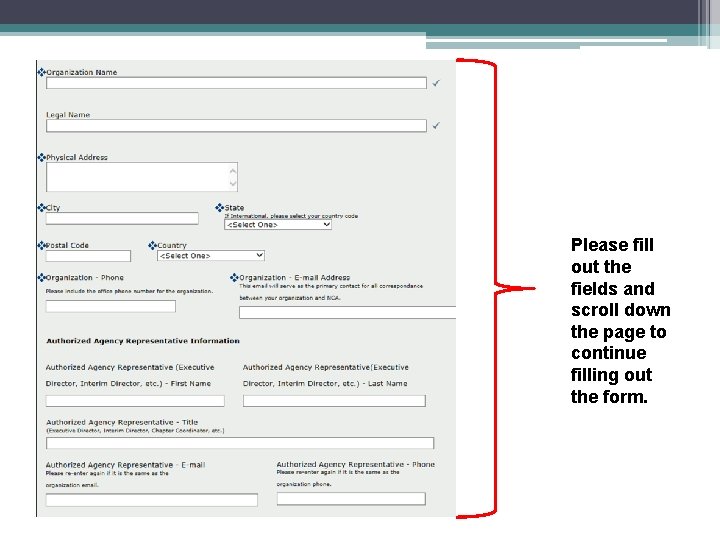Click the Organization Name input field
Viewport: 720px width, 540px height.
(x=236, y=83)
